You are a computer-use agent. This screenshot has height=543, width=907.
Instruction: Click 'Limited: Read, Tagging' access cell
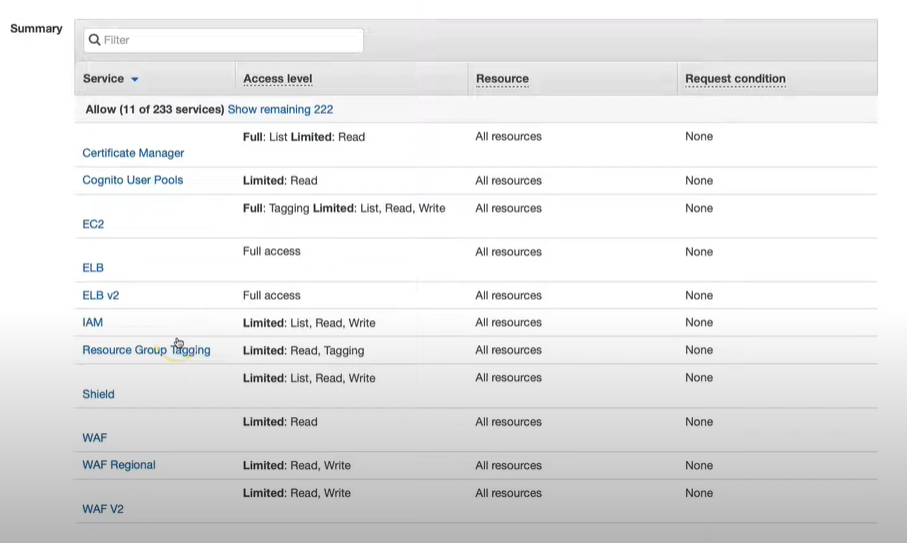tap(304, 350)
